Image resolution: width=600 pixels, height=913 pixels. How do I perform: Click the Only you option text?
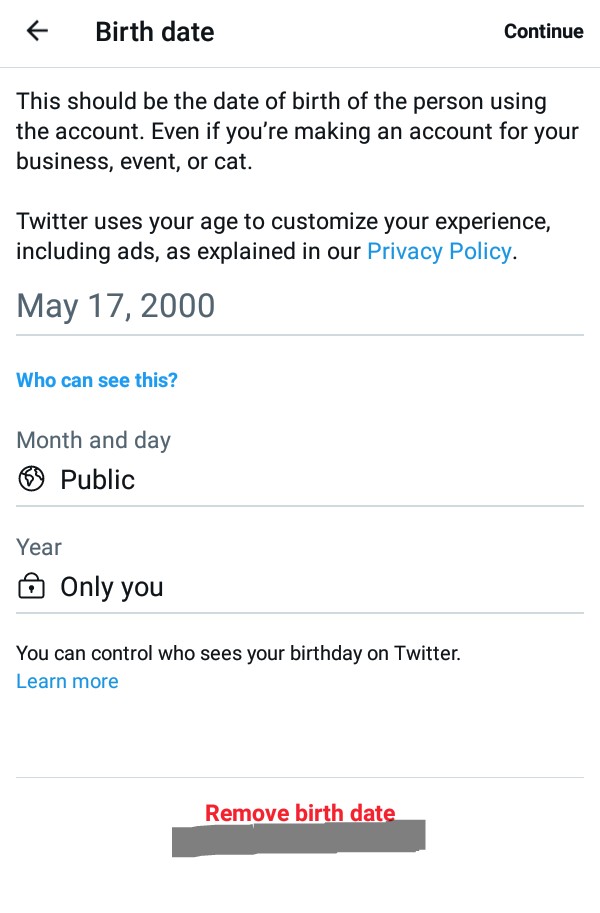click(x=112, y=587)
